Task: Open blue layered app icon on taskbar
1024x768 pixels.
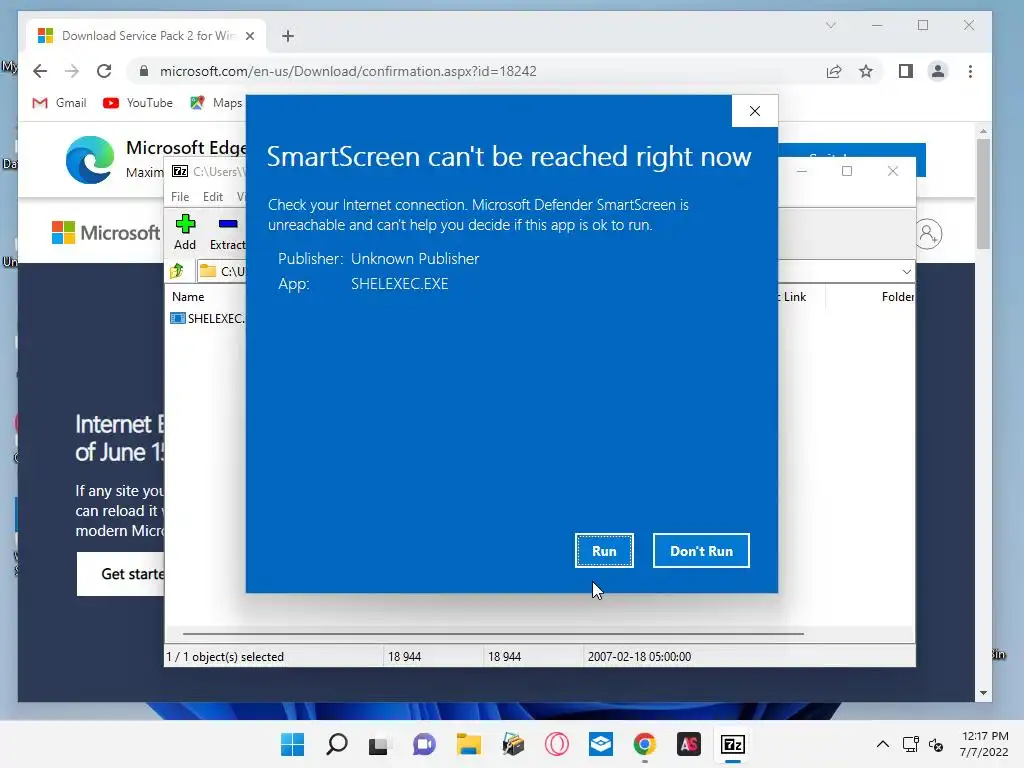Action: (x=600, y=744)
